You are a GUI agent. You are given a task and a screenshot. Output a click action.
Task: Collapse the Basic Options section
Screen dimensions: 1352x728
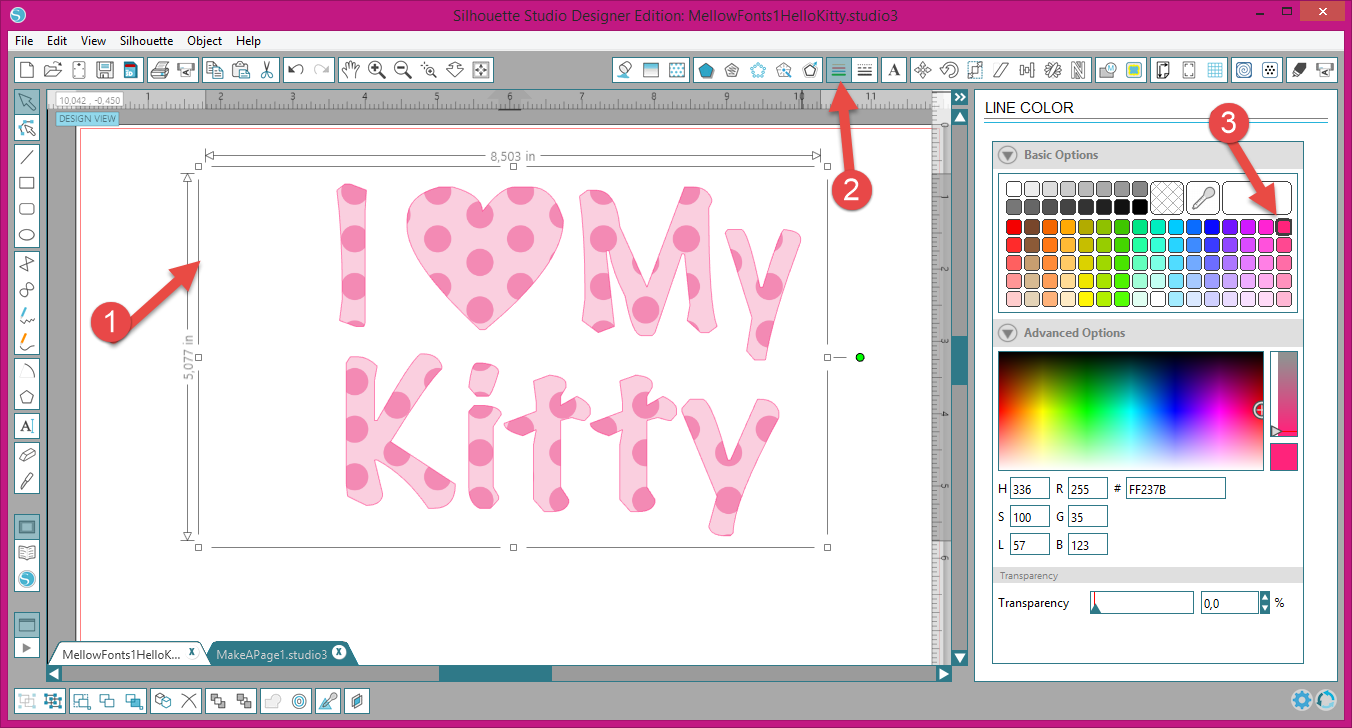1008,155
